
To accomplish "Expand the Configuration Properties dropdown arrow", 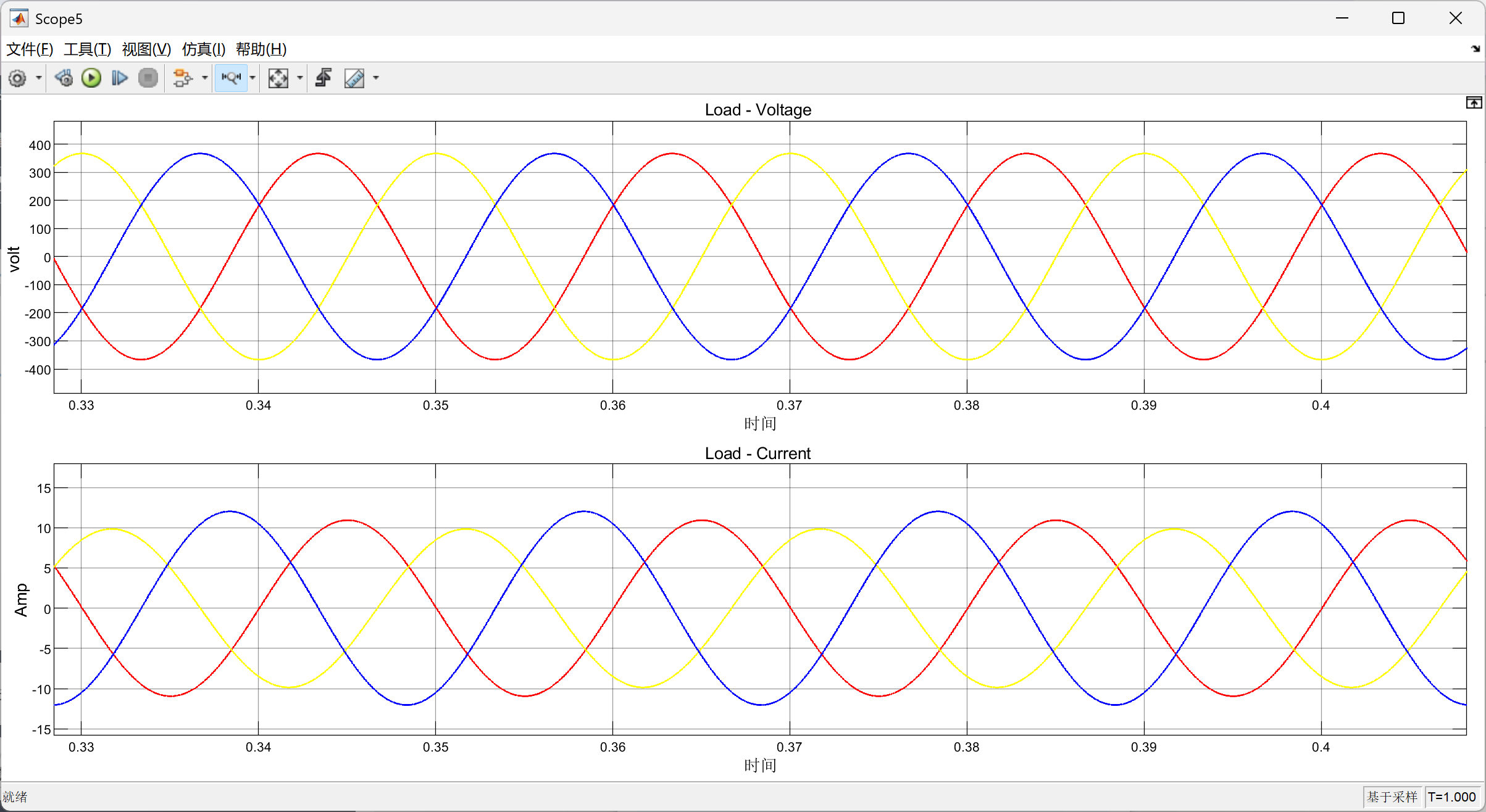I will point(38,78).
